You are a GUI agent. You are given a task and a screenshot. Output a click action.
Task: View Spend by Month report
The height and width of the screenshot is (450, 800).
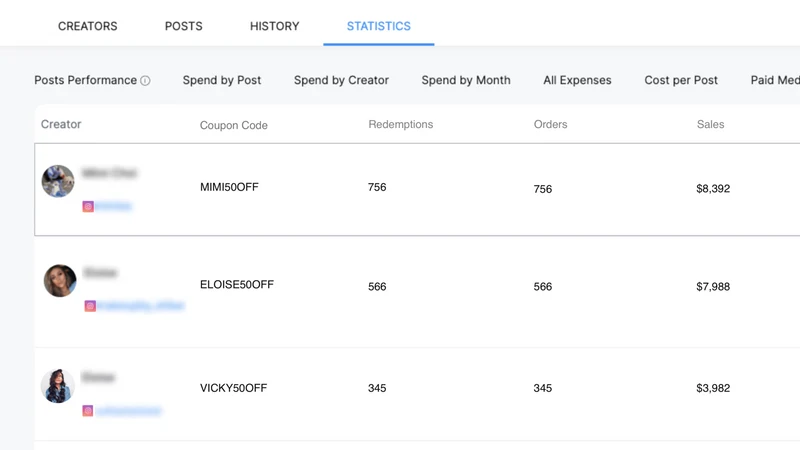[x=466, y=80]
